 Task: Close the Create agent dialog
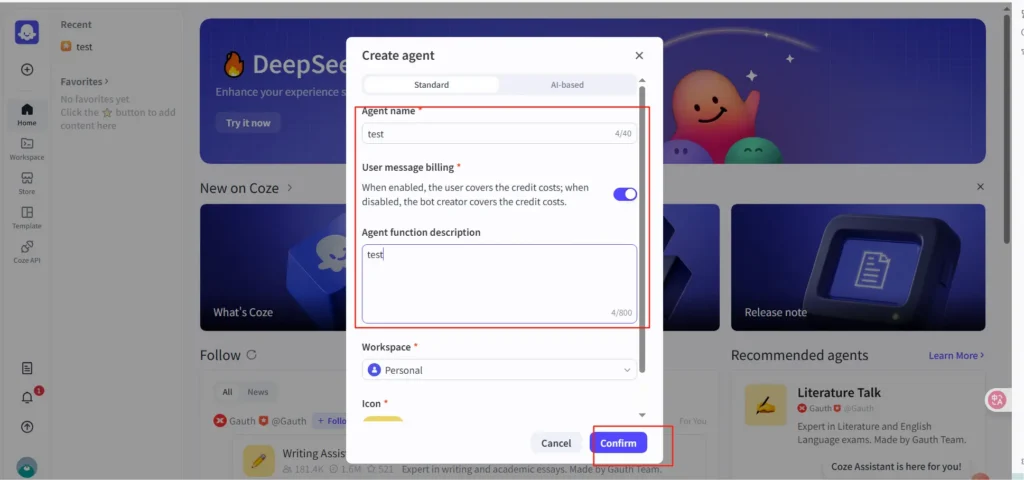(639, 56)
